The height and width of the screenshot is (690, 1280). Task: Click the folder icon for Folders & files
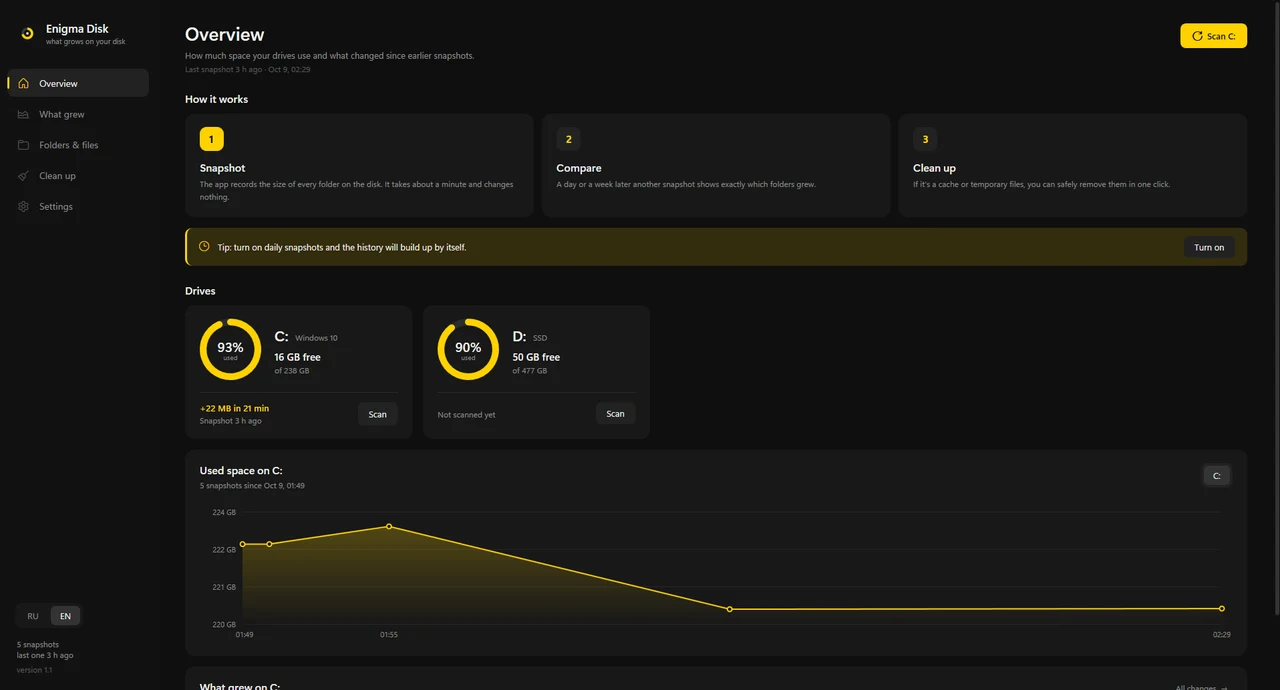point(23,145)
